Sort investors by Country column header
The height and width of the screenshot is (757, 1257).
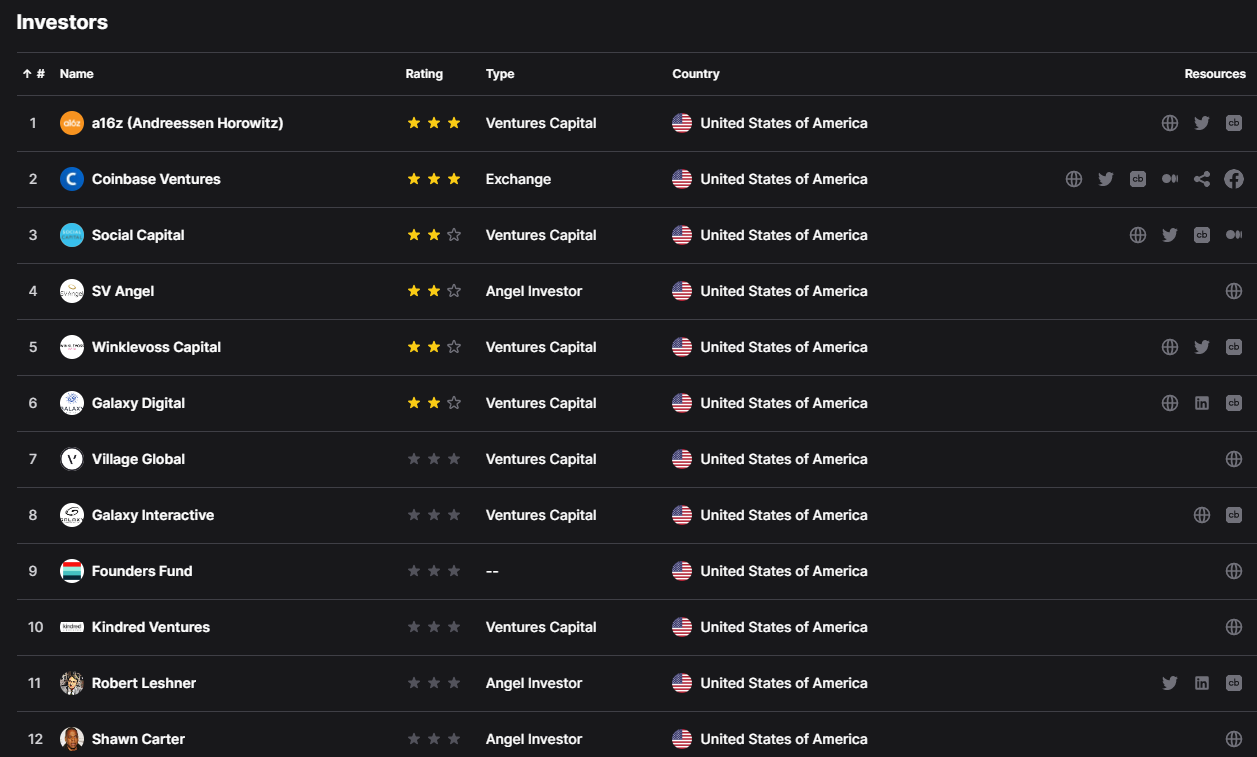click(x=696, y=74)
